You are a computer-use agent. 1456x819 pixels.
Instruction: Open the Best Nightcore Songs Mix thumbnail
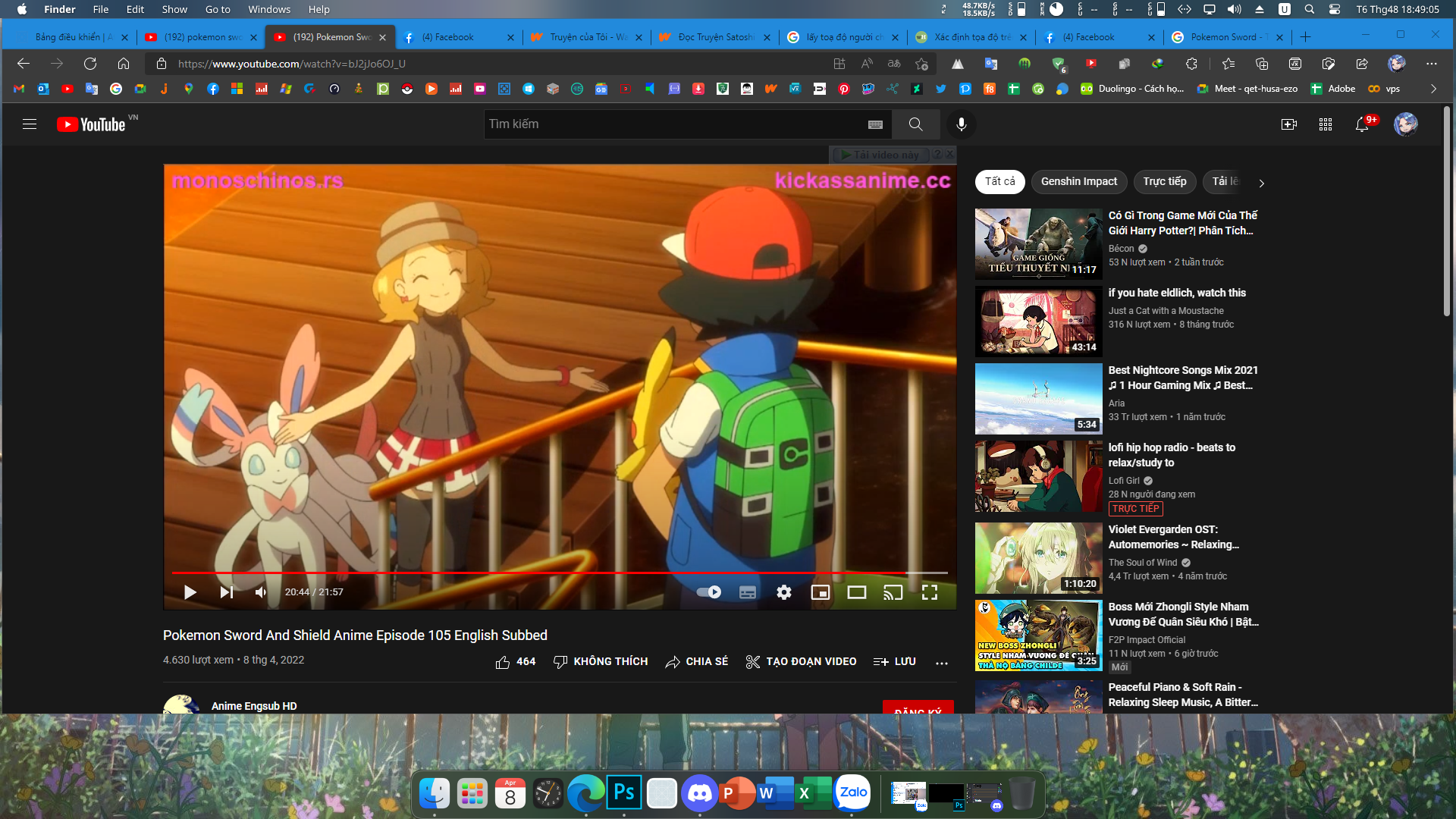[1039, 399]
